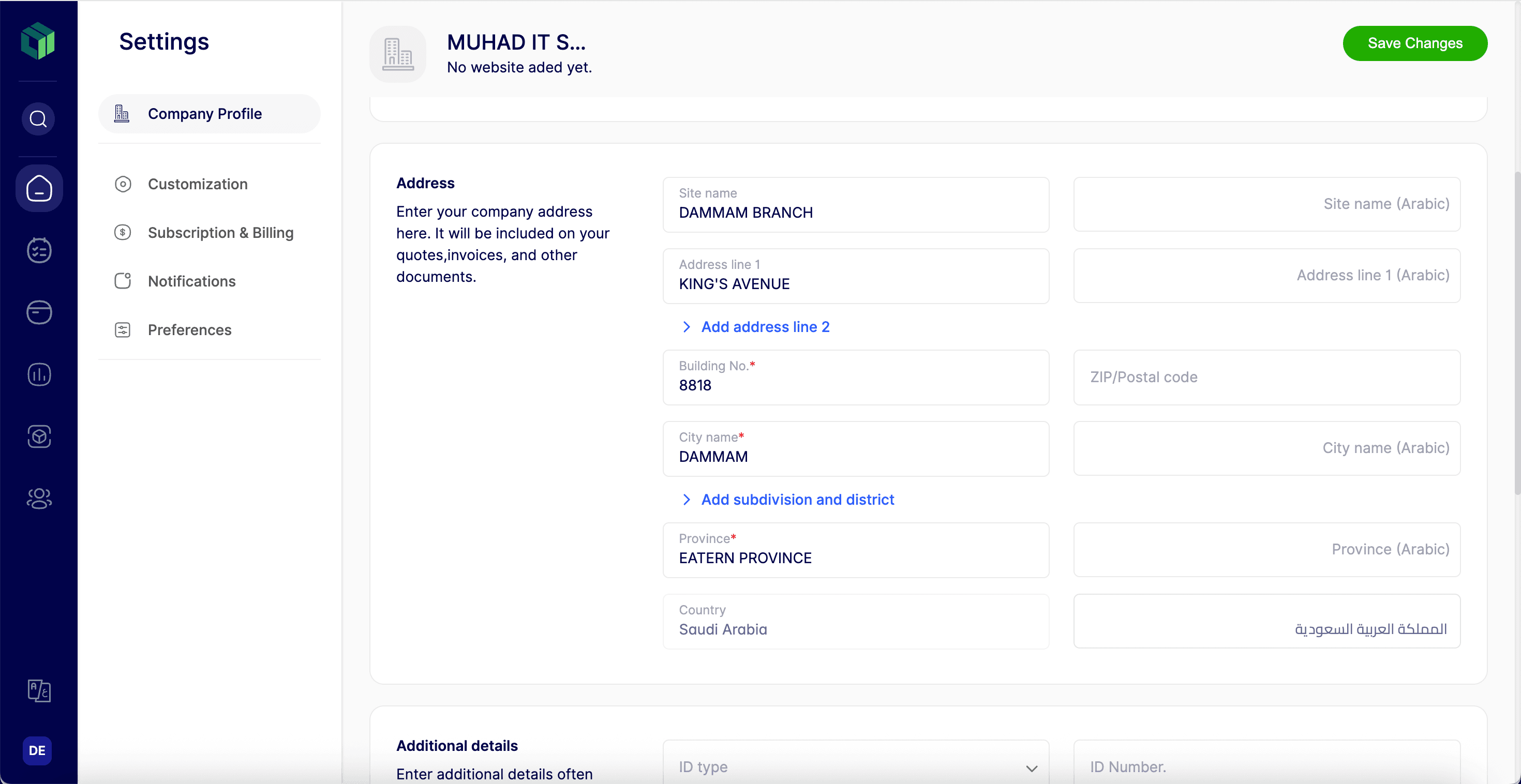Edit the Address line 1 field

click(856, 276)
